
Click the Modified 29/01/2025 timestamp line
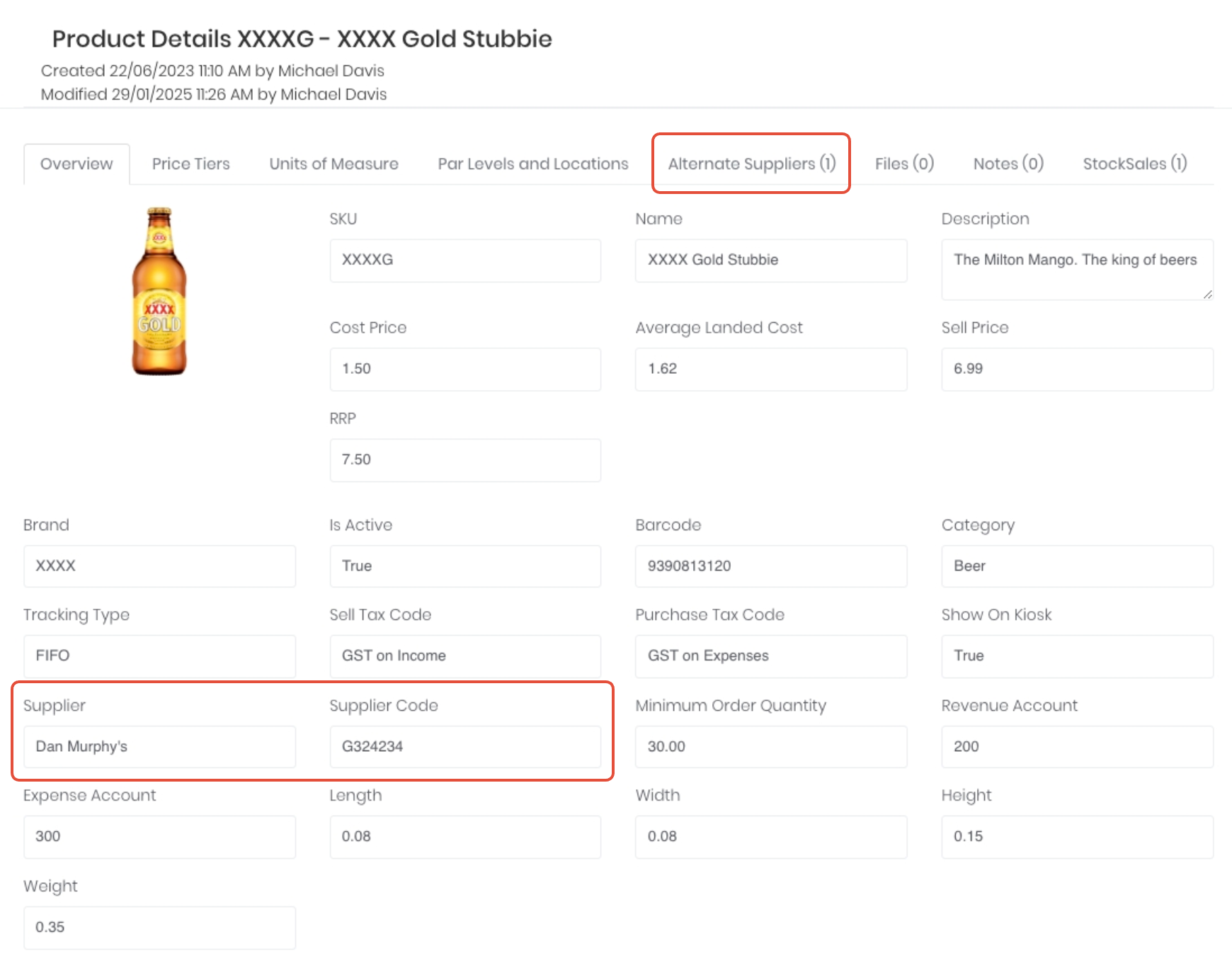(214, 94)
